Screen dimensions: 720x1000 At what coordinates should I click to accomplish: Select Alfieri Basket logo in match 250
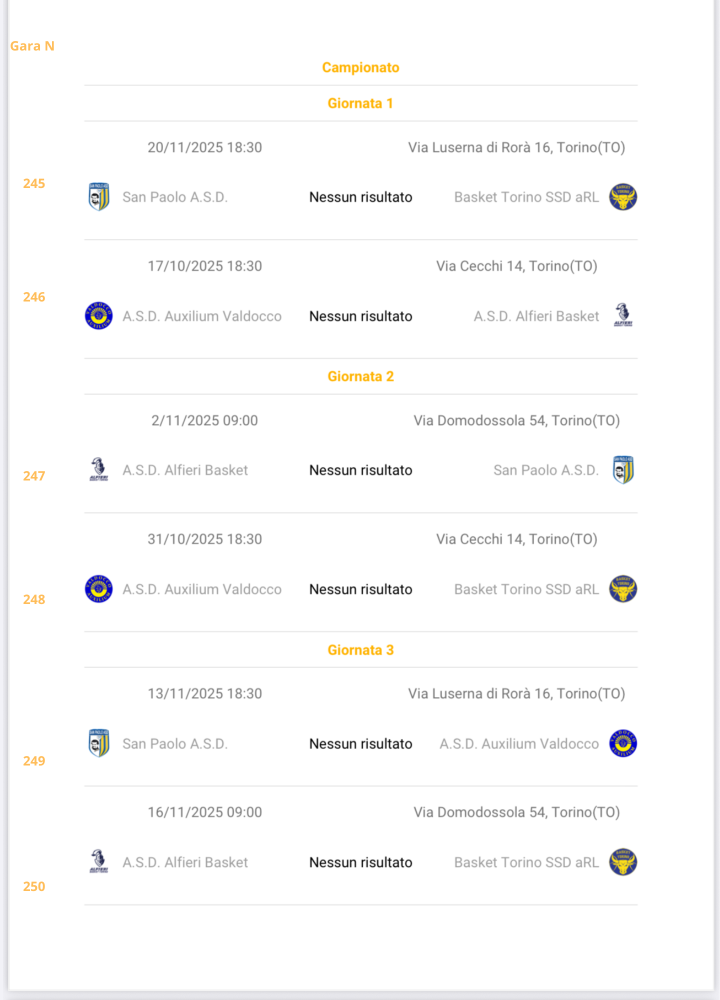click(x=99, y=862)
